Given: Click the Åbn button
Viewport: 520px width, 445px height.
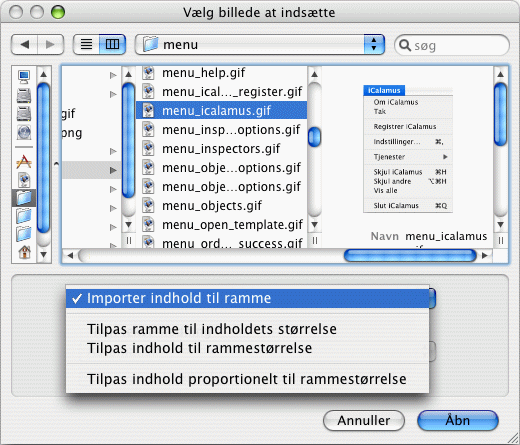Looking at the screenshot, I should coord(458,420).
